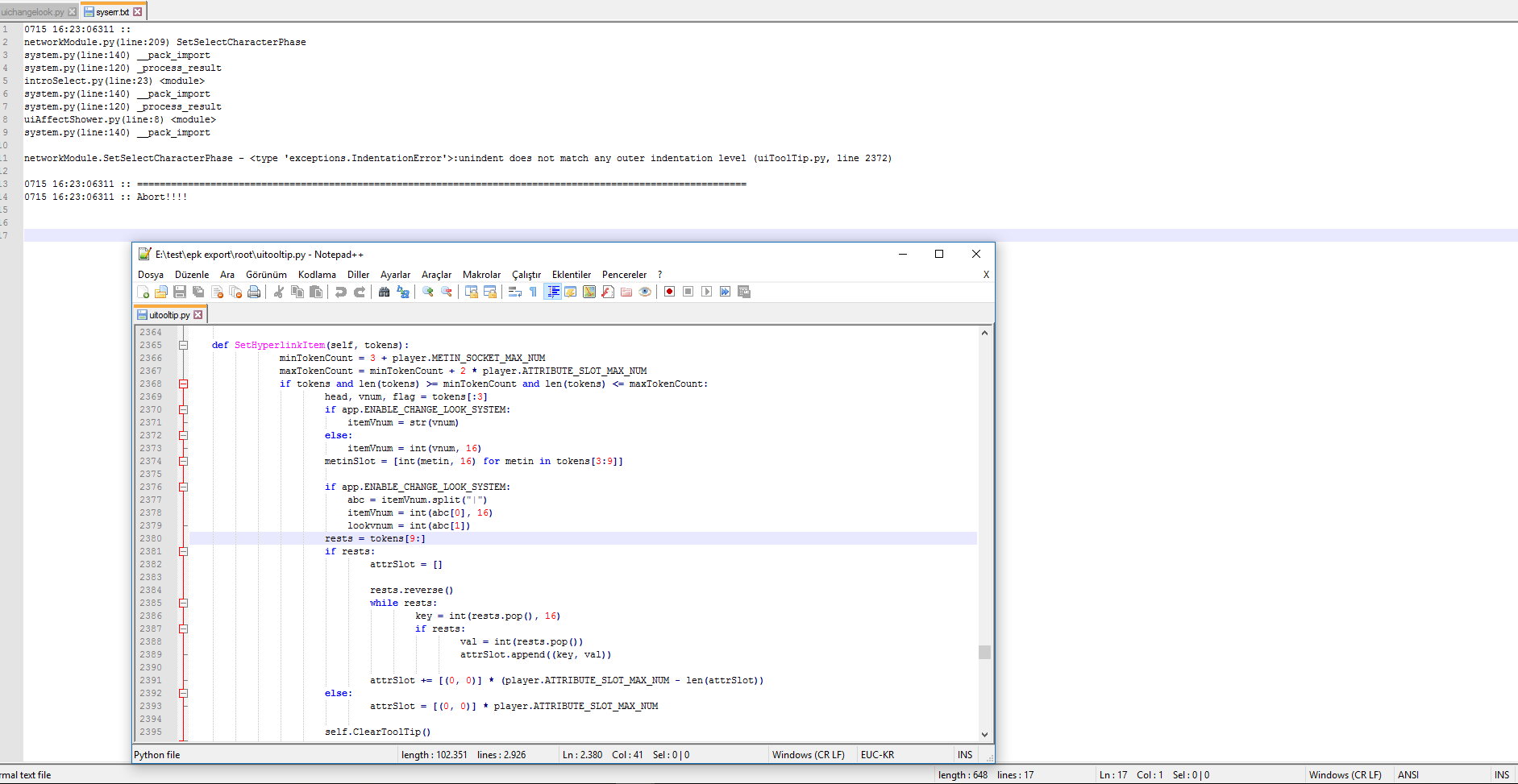Click the Stop recording macro icon
1518x784 pixels.
[x=688, y=292]
